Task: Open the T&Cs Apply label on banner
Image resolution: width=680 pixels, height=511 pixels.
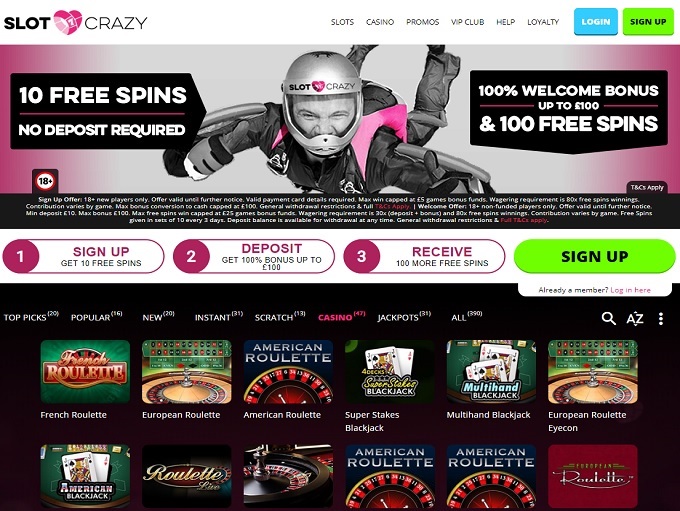Action: point(647,187)
